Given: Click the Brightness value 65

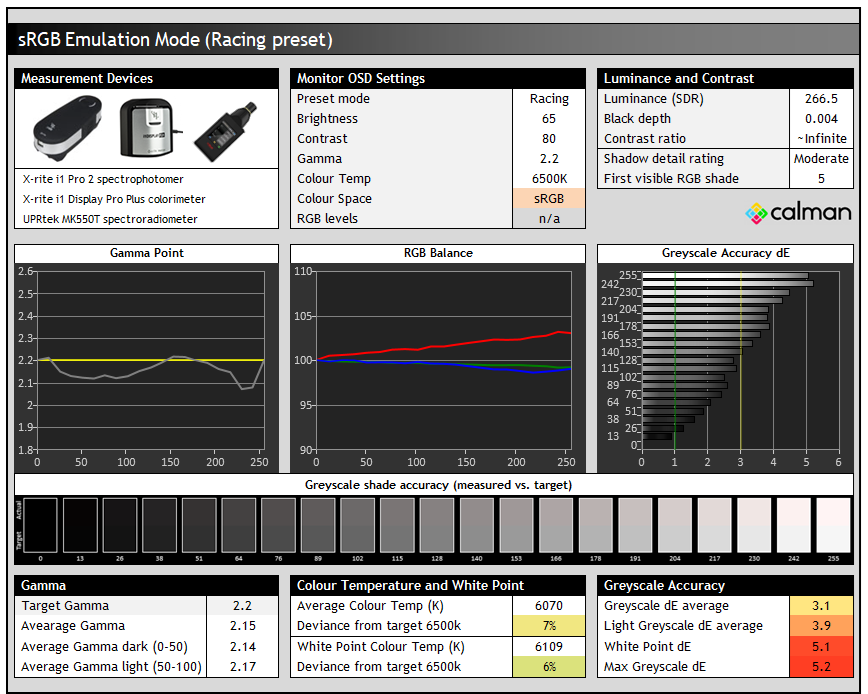Looking at the screenshot, I should [548, 119].
